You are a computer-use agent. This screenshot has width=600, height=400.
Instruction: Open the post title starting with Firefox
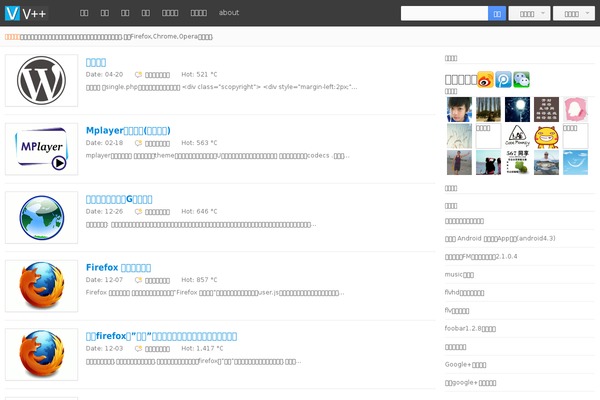118,268
